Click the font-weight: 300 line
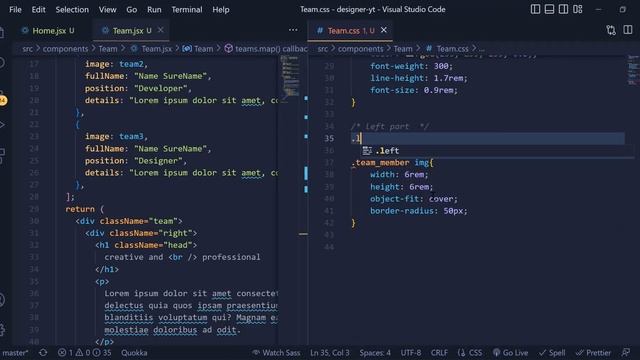640x360 pixels. (411, 66)
